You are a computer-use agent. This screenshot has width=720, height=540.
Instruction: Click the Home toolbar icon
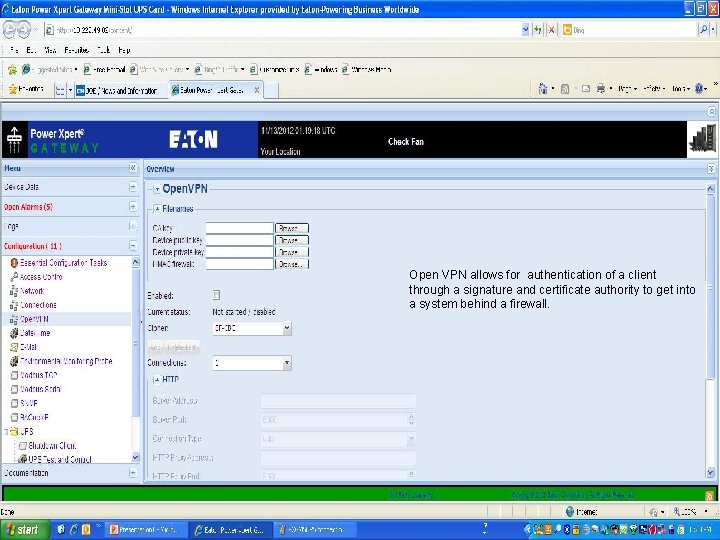pyautogui.click(x=543, y=89)
